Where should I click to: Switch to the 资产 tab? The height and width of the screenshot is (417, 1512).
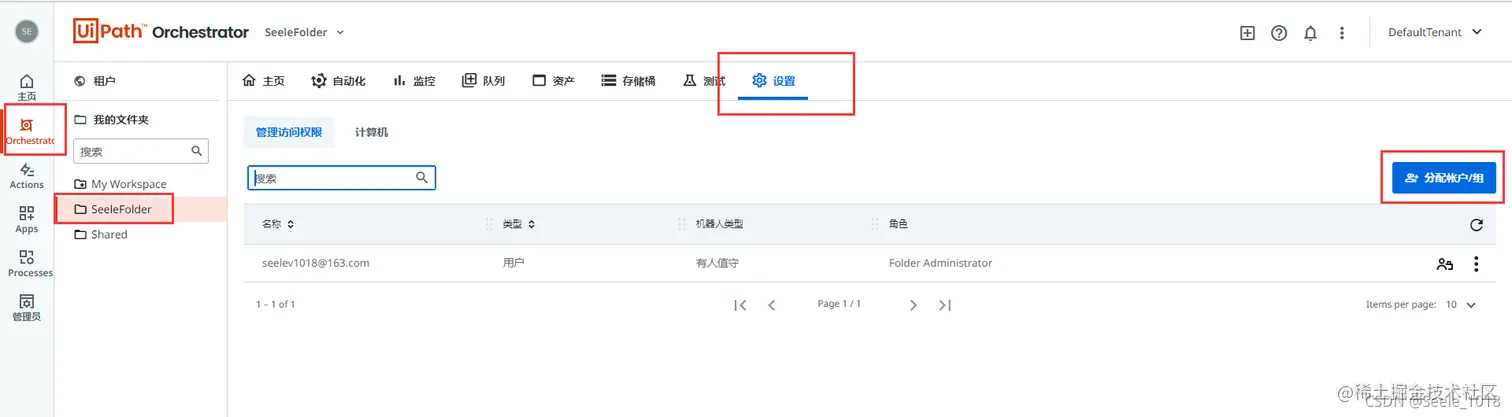(x=553, y=81)
